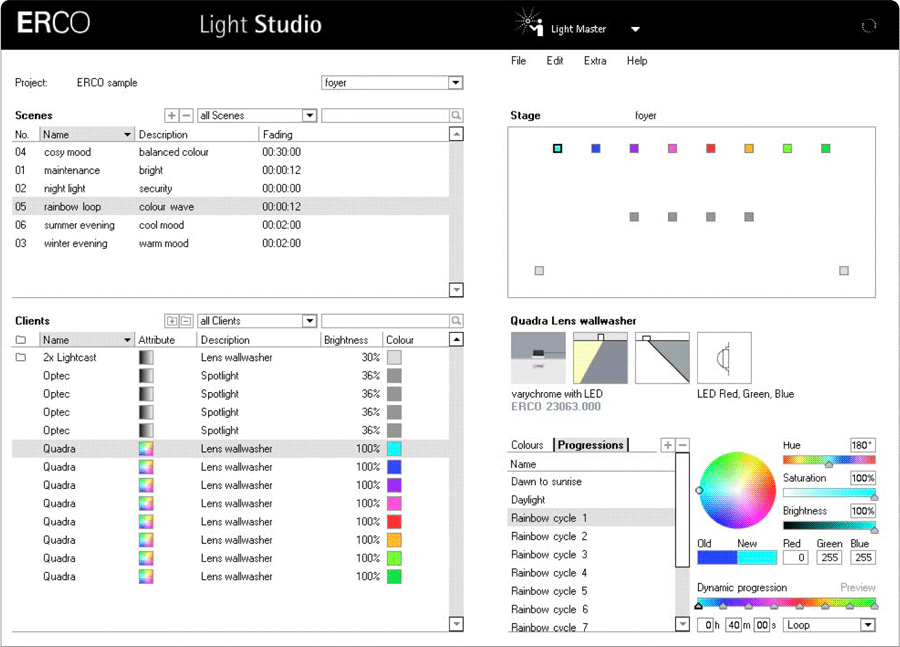Image resolution: width=900 pixels, height=647 pixels.
Task: Select the purple luminaire on the stage
Action: 634,149
